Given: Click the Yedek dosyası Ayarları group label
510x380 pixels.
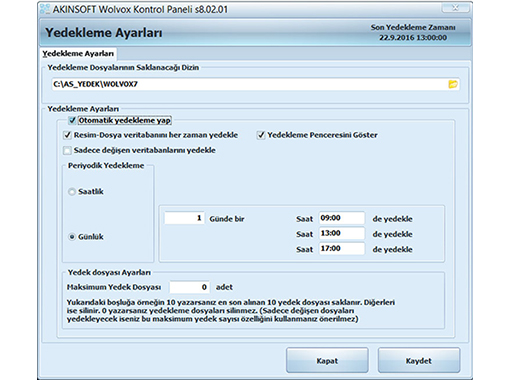Looking at the screenshot, I should (109, 273).
